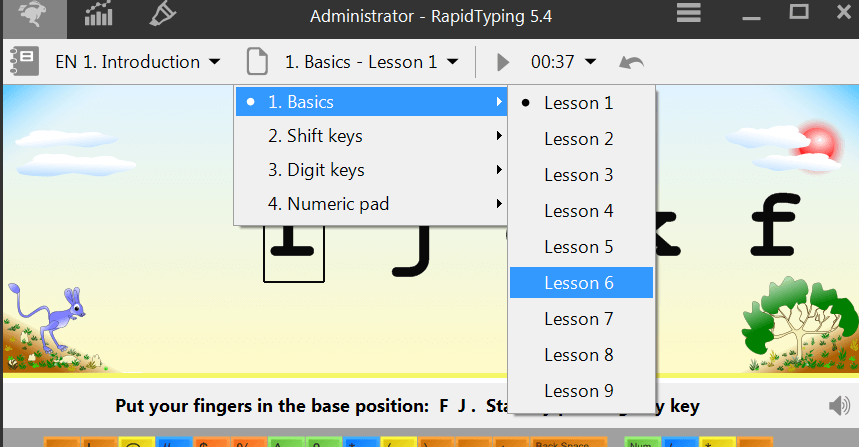
Task: Expand the 00:37 timer dropdown
Action: [563, 62]
